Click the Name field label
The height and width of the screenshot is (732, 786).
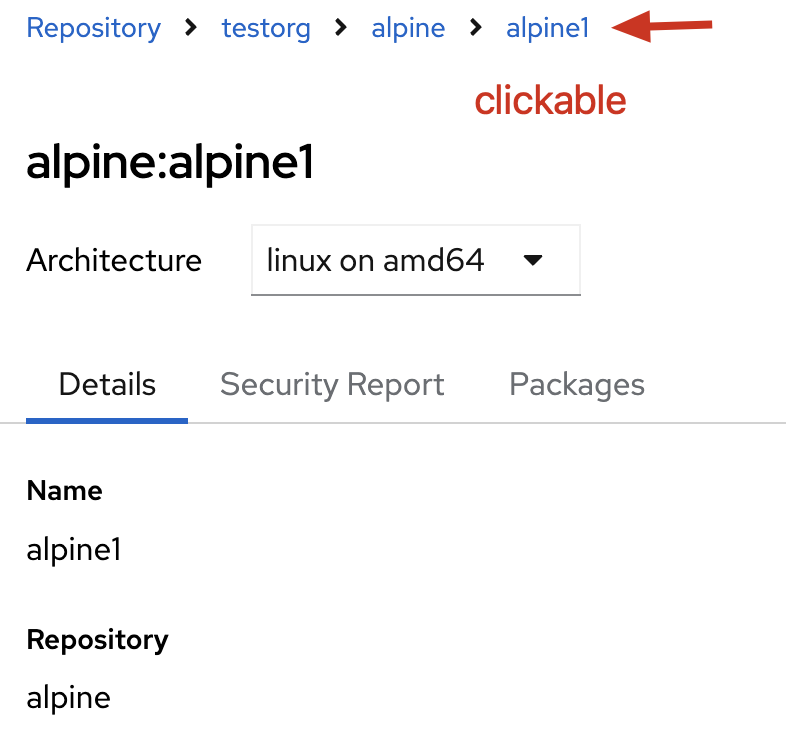point(65,491)
